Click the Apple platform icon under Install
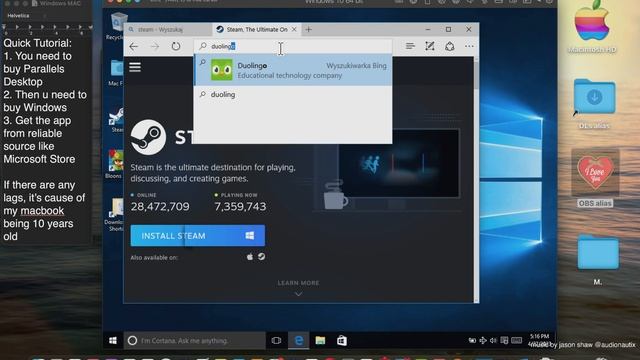Viewport: 640px width, 360px height. coord(250,257)
